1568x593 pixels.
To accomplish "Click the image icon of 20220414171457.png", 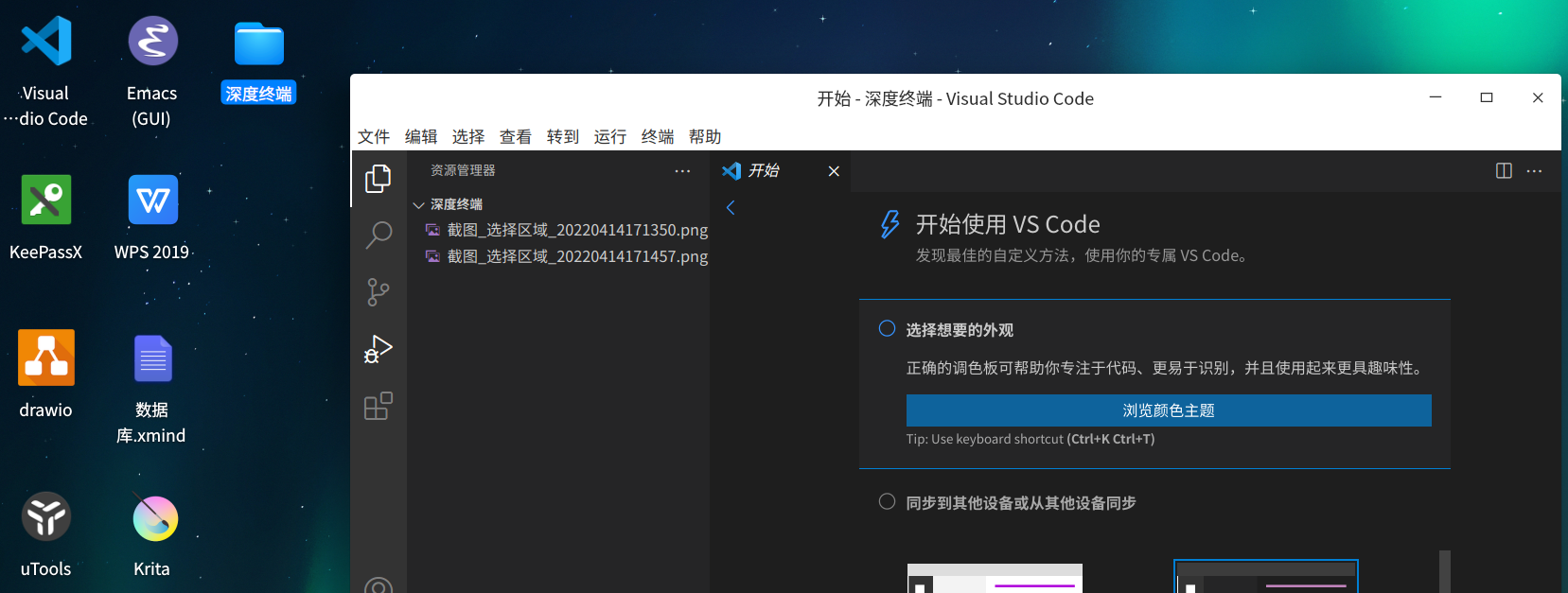I will pos(432,256).
